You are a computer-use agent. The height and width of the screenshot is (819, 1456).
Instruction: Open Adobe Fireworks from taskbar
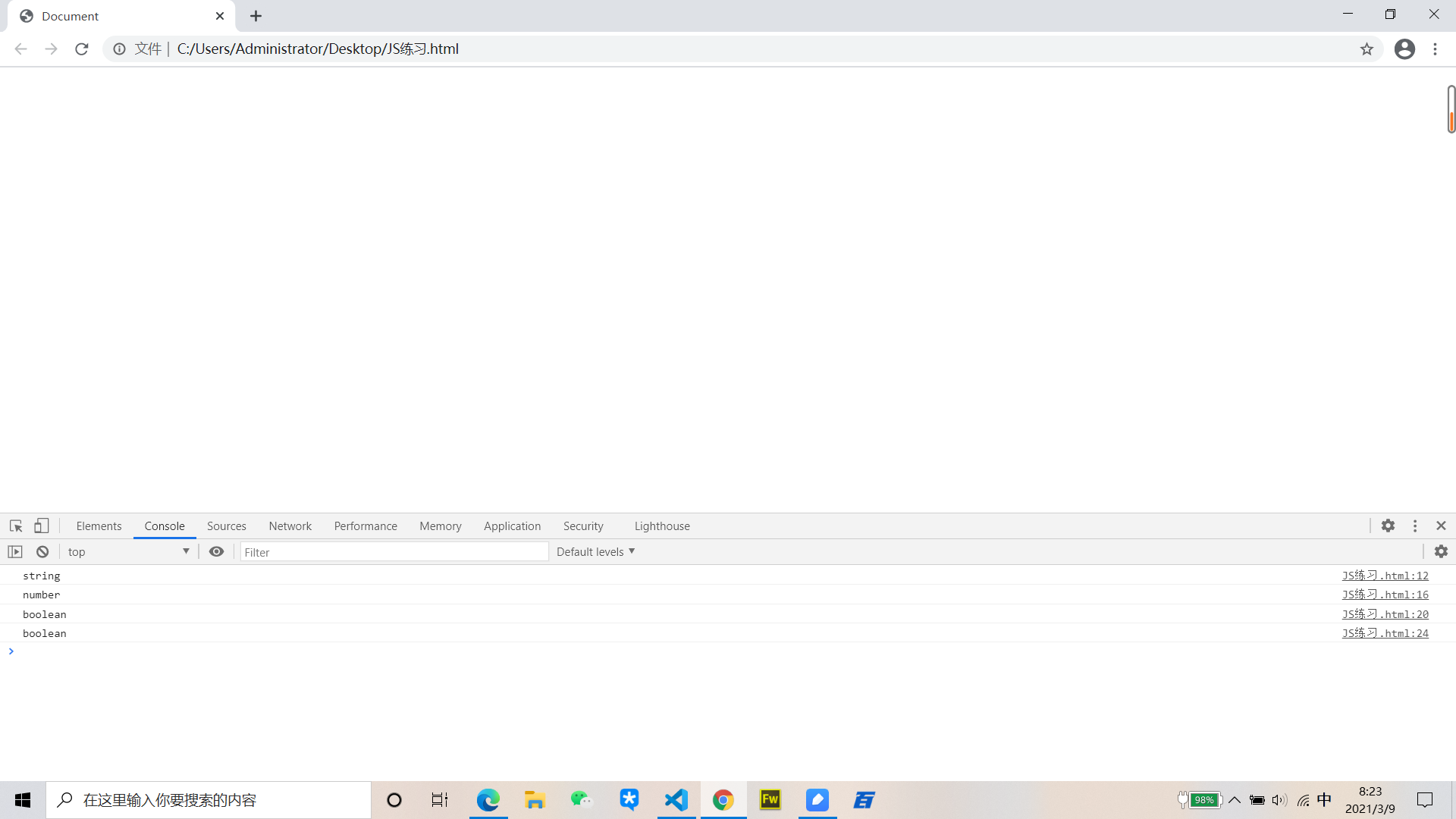tap(770, 800)
